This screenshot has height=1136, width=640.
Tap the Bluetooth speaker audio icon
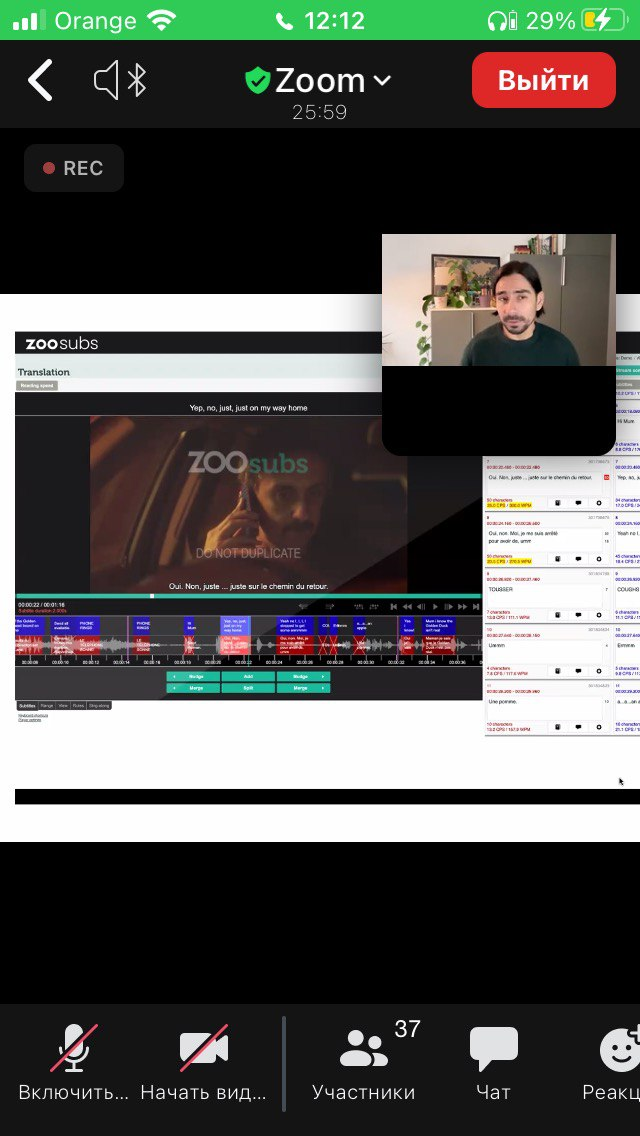coord(120,81)
